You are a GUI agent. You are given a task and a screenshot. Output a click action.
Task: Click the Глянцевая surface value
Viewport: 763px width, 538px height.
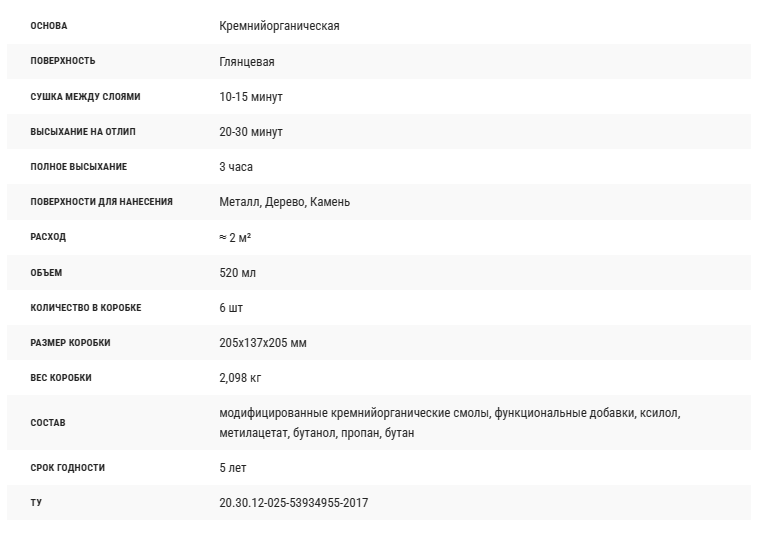pos(246,62)
